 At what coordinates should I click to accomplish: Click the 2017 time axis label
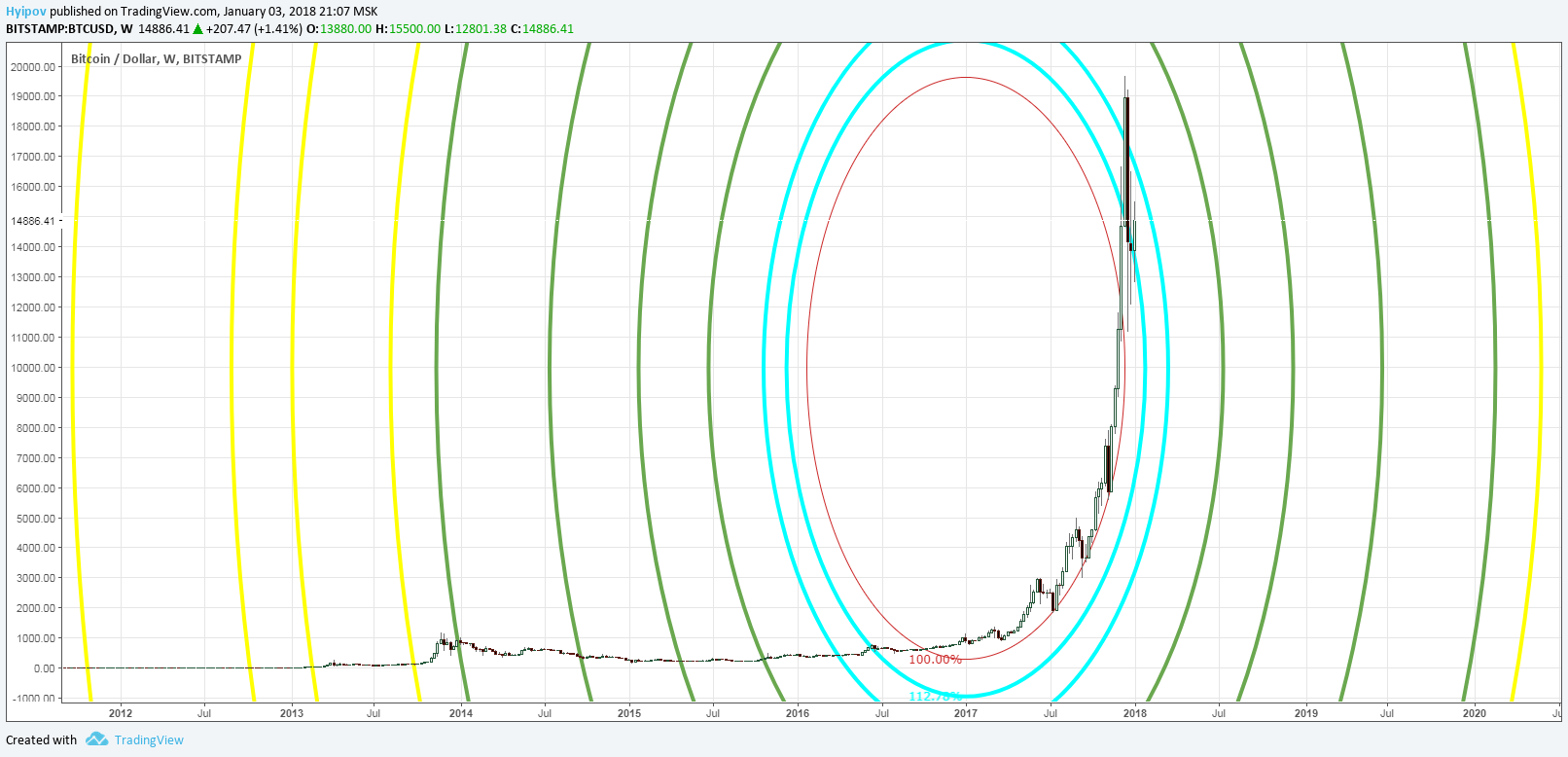pos(966,713)
